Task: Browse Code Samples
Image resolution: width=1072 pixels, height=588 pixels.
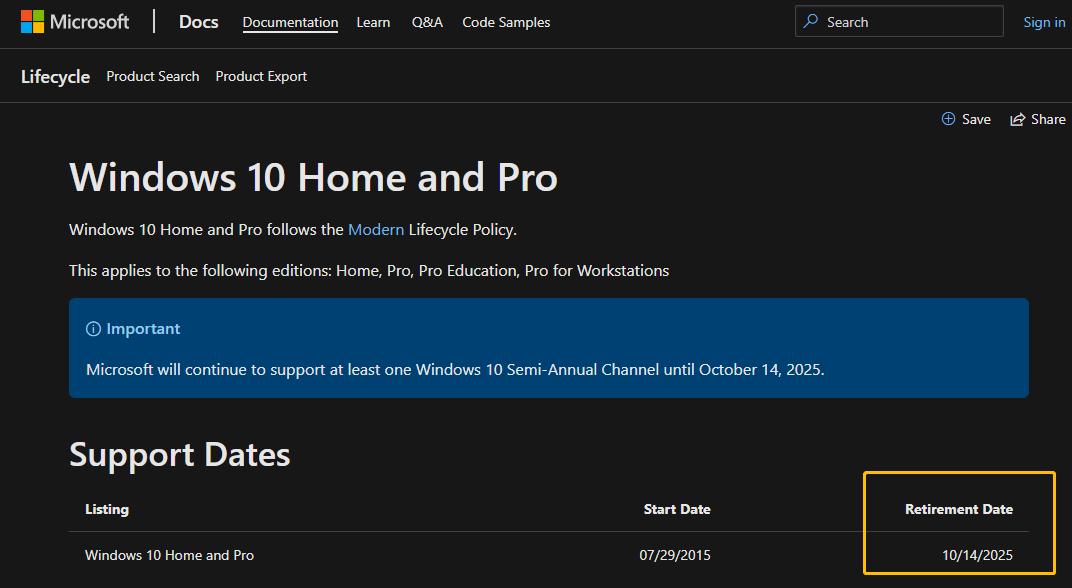Action: [506, 22]
